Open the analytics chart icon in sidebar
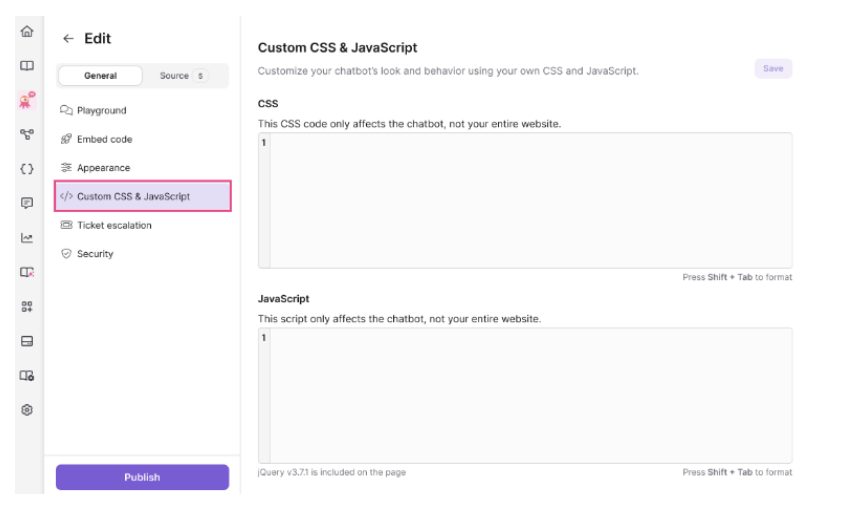The width and height of the screenshot is (858, 528). [28, 238]
